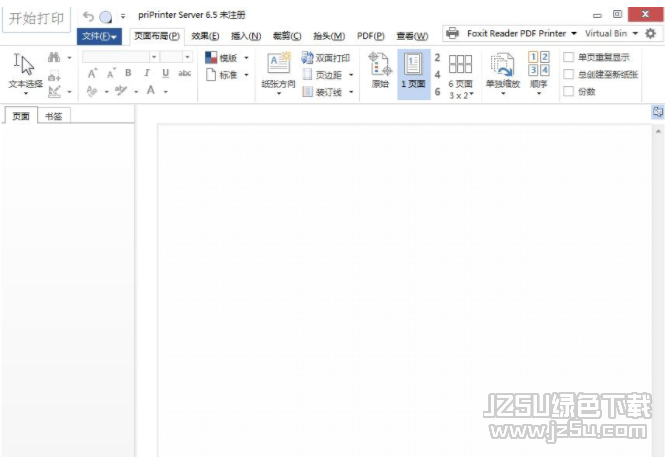Viewport: 665px width, 457px height.
Task: Expand the font size dropdown
Action: click(x=187, y=57)
